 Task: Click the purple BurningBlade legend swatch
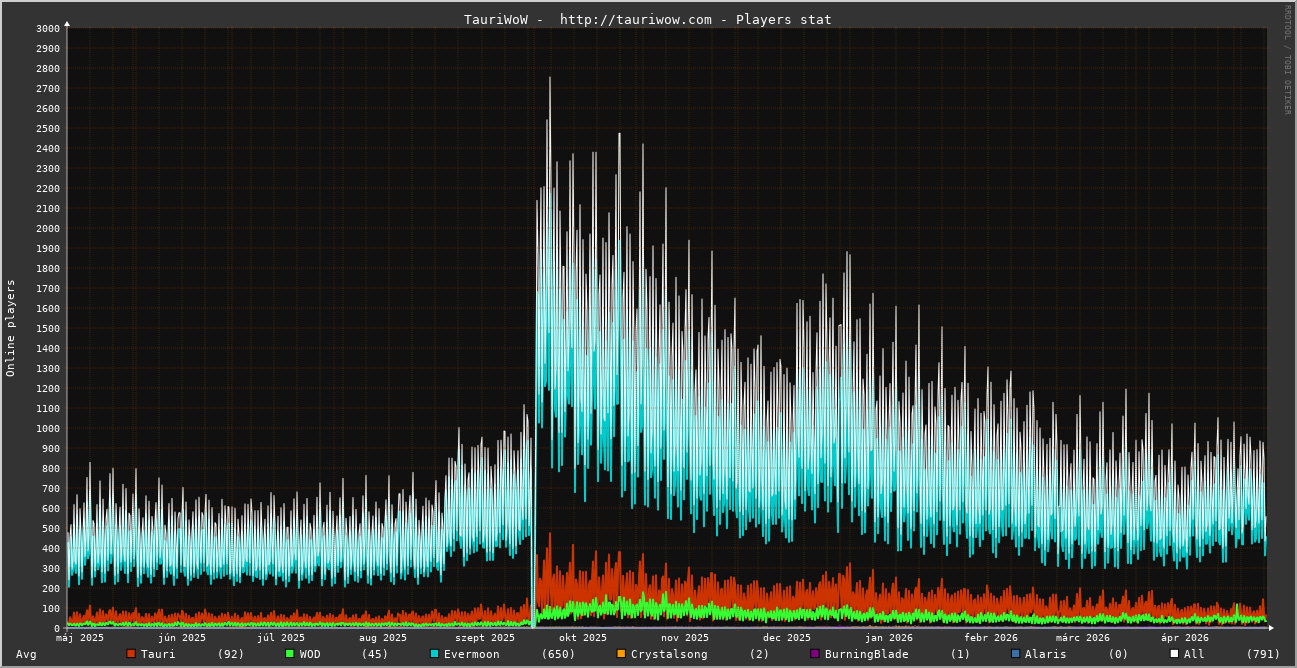815,654
